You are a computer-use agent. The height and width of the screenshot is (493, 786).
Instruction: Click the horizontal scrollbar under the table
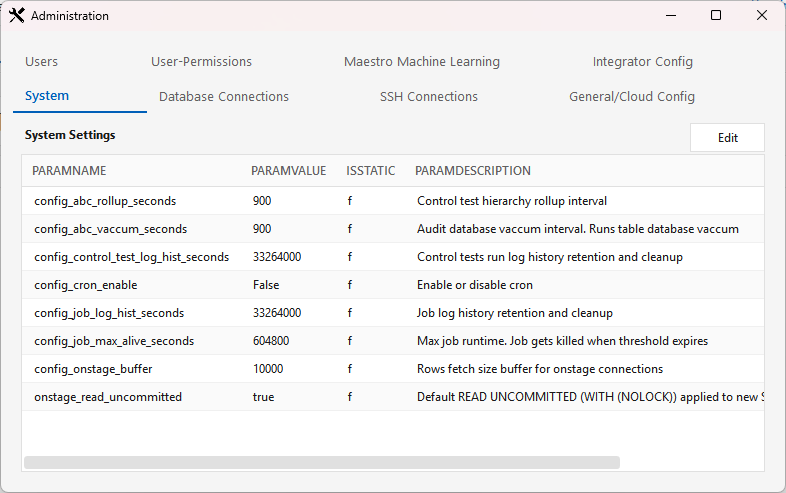(322, 462)
